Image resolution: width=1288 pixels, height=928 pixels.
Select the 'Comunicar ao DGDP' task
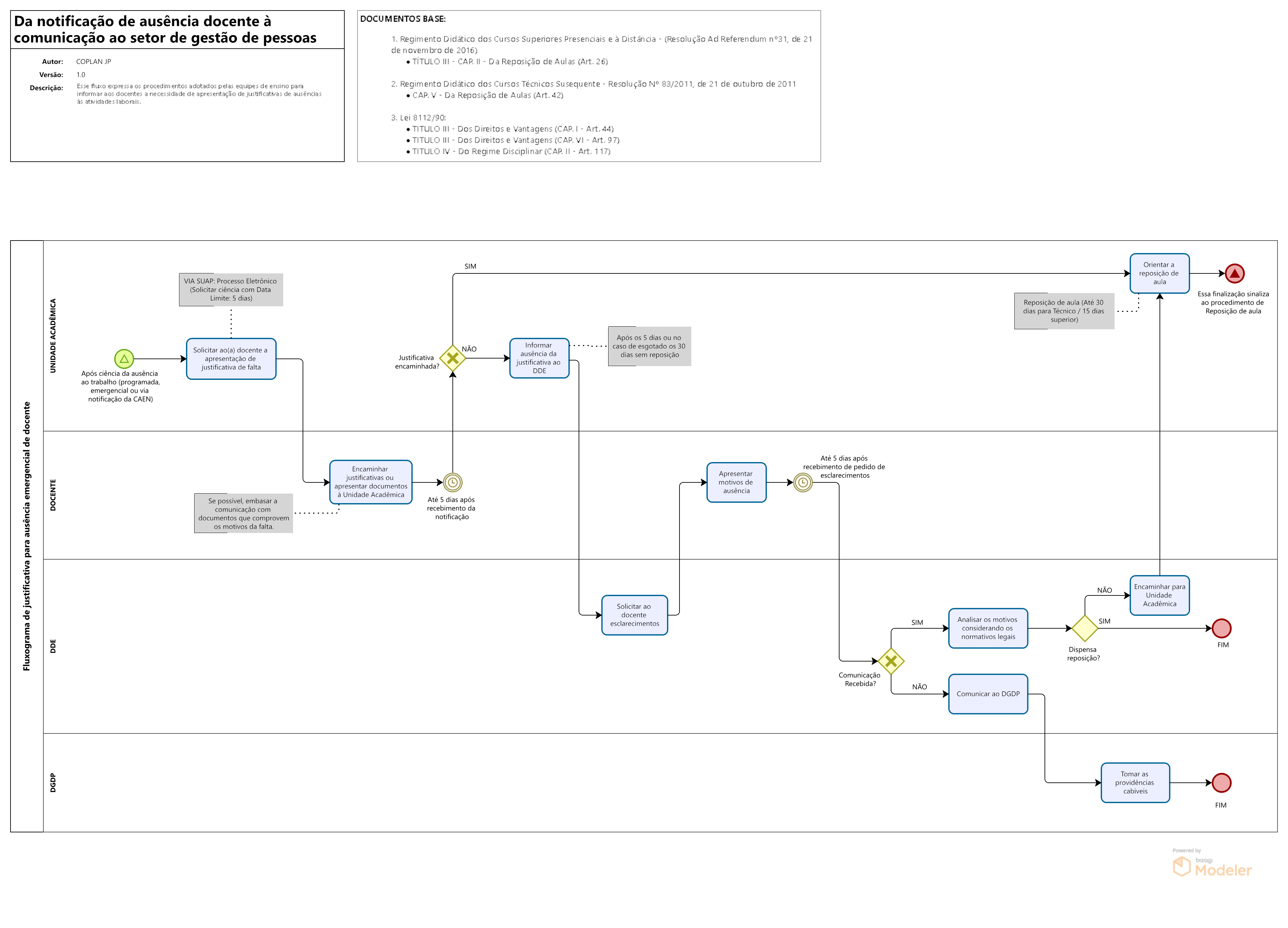988,694
